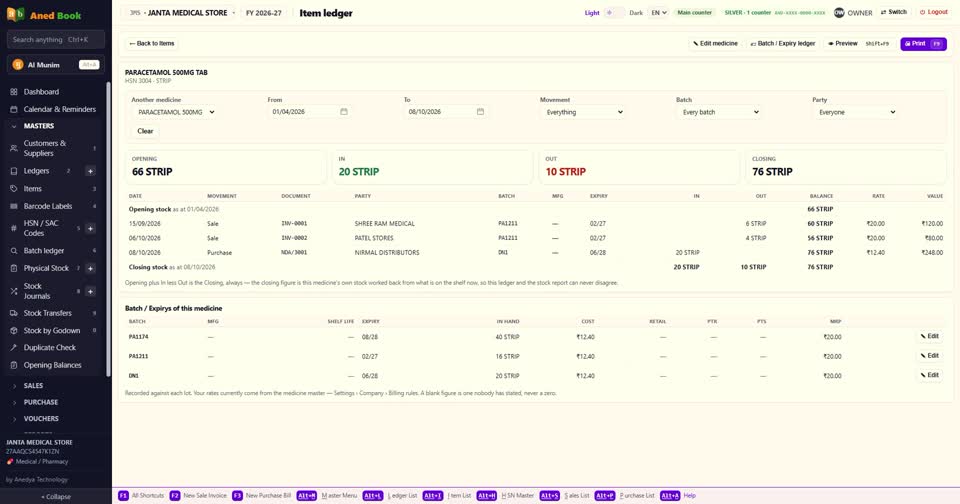Add new Physical Stock entry with plus
The height and width of the screenshot is (504, 960).
point(90,268)
